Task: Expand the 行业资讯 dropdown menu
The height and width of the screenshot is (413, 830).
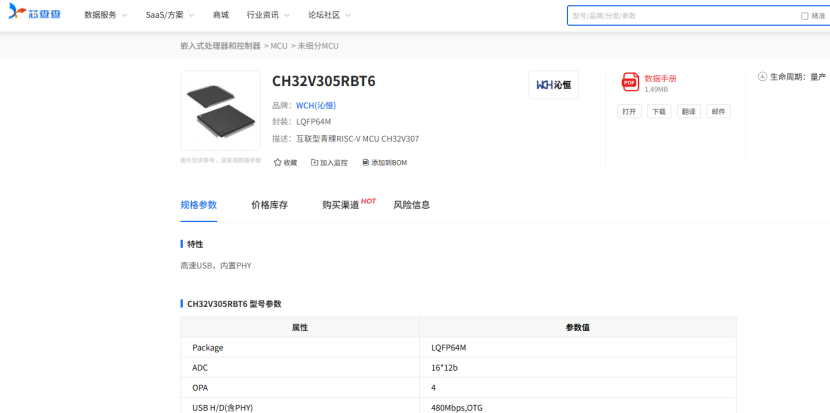Action: pos(268,15)
